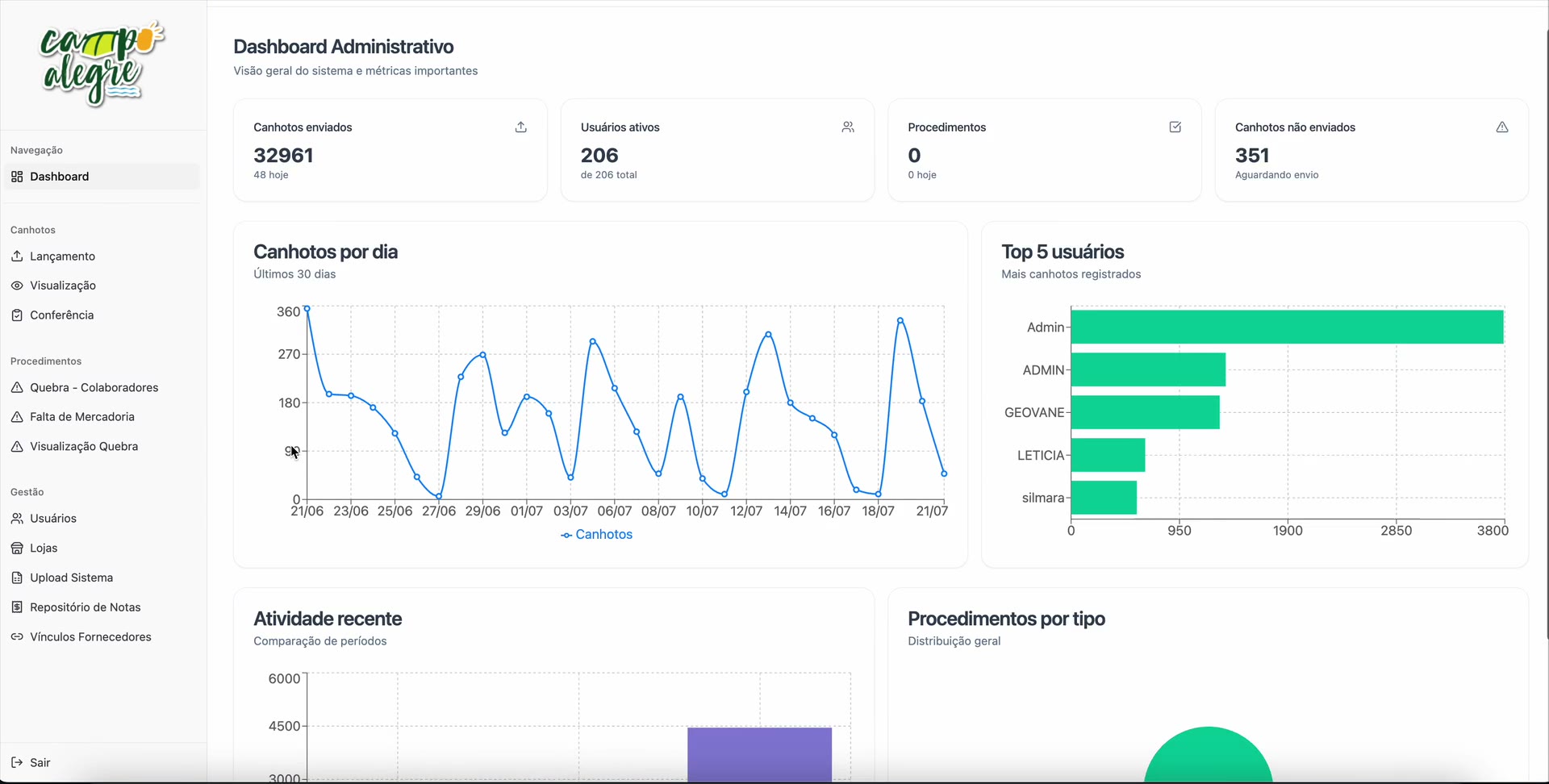Select Falta de Mercadoria
The image size is (1549, 784).
click(x=102, y=417)
